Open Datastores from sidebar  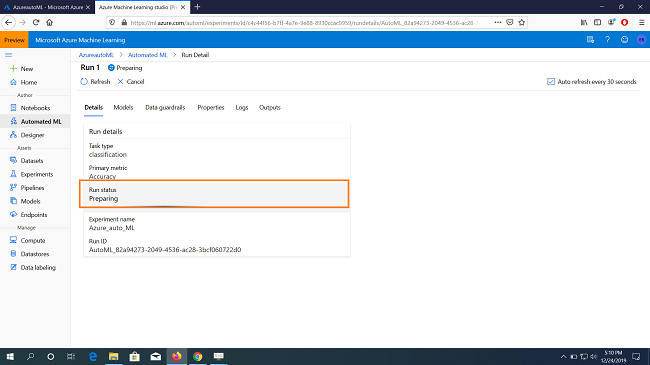[35, 254]
